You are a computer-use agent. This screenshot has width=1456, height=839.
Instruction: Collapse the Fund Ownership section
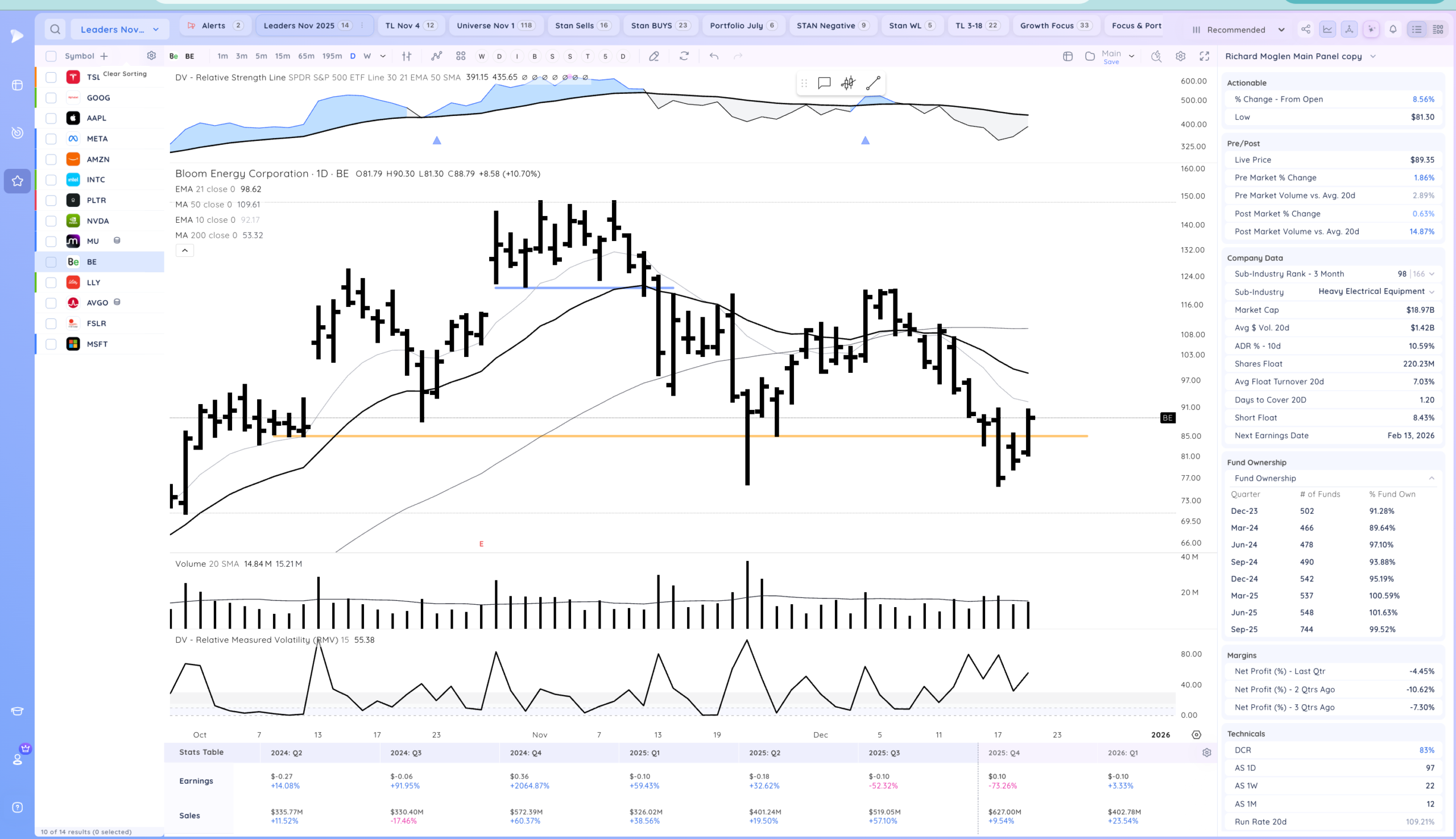pos(1431,478)
